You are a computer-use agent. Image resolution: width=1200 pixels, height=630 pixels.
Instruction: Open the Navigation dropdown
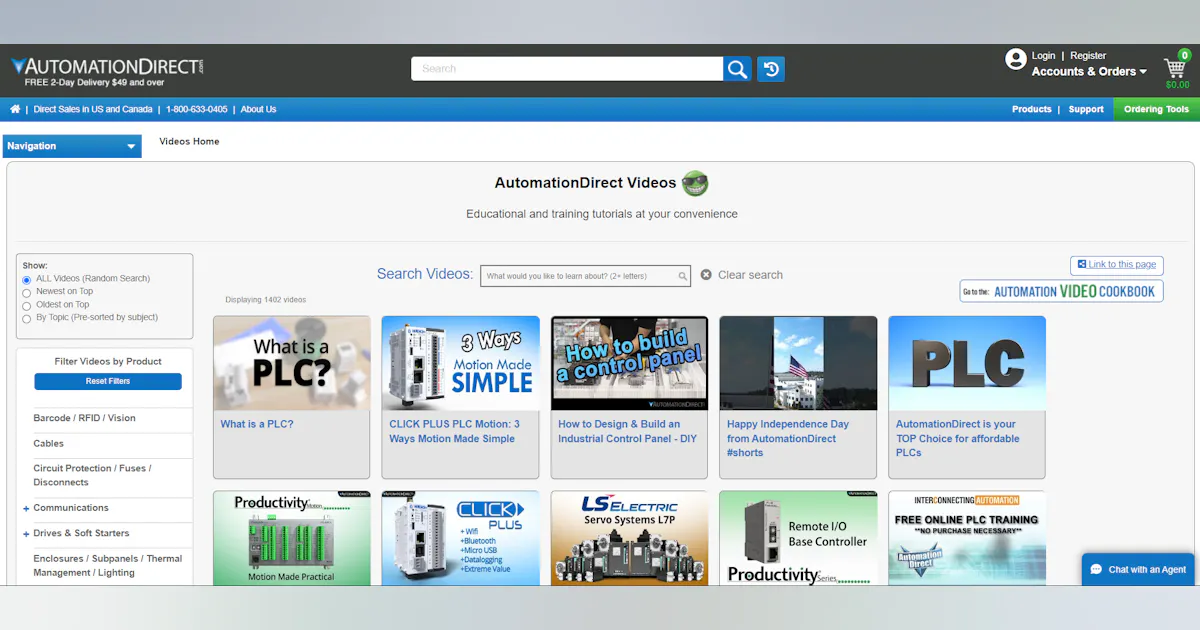coord(72,146)
